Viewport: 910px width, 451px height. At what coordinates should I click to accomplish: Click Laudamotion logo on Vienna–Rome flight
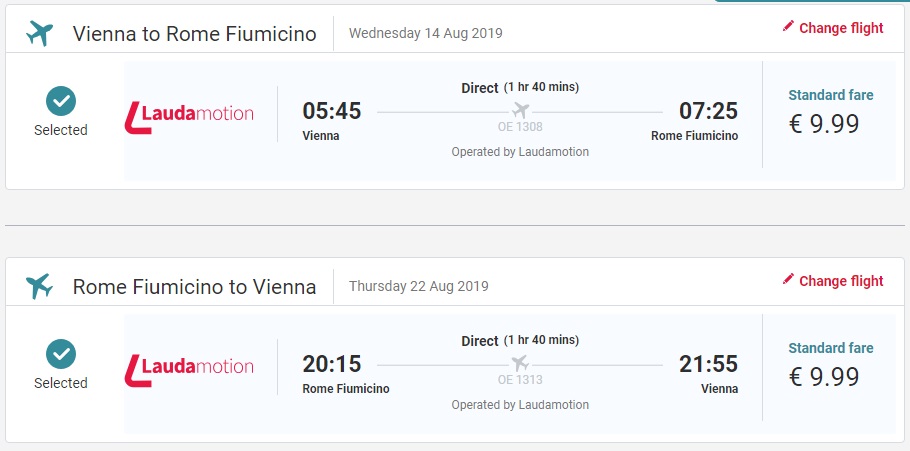coord(190,115)
